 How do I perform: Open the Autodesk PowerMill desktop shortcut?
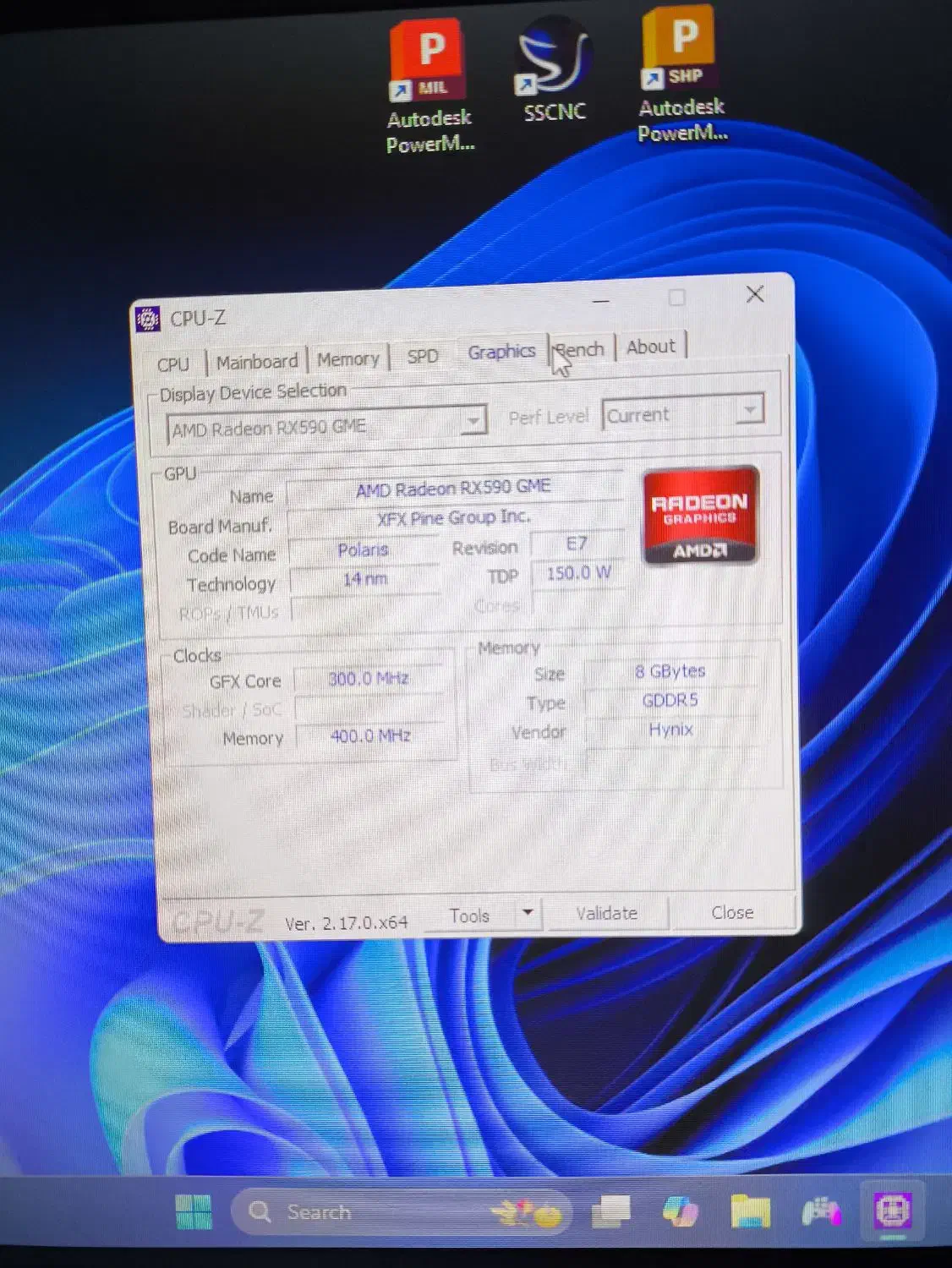pyautogui.click(x=428, y=59)
